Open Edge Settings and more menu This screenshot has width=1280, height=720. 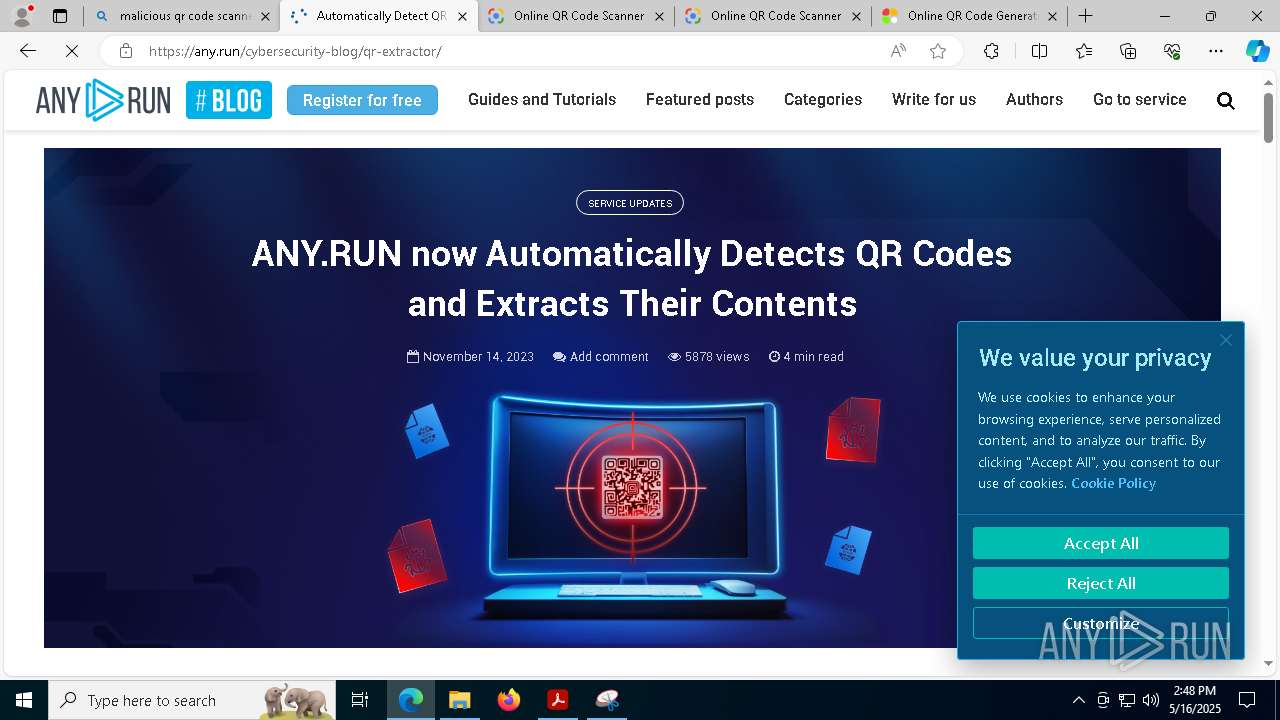[x=1216, y=51]
